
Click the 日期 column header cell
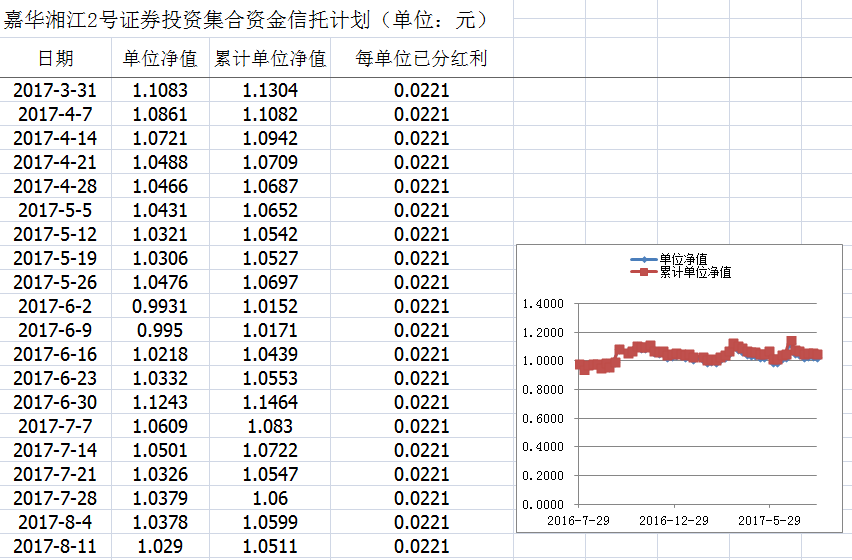point(55,59)
